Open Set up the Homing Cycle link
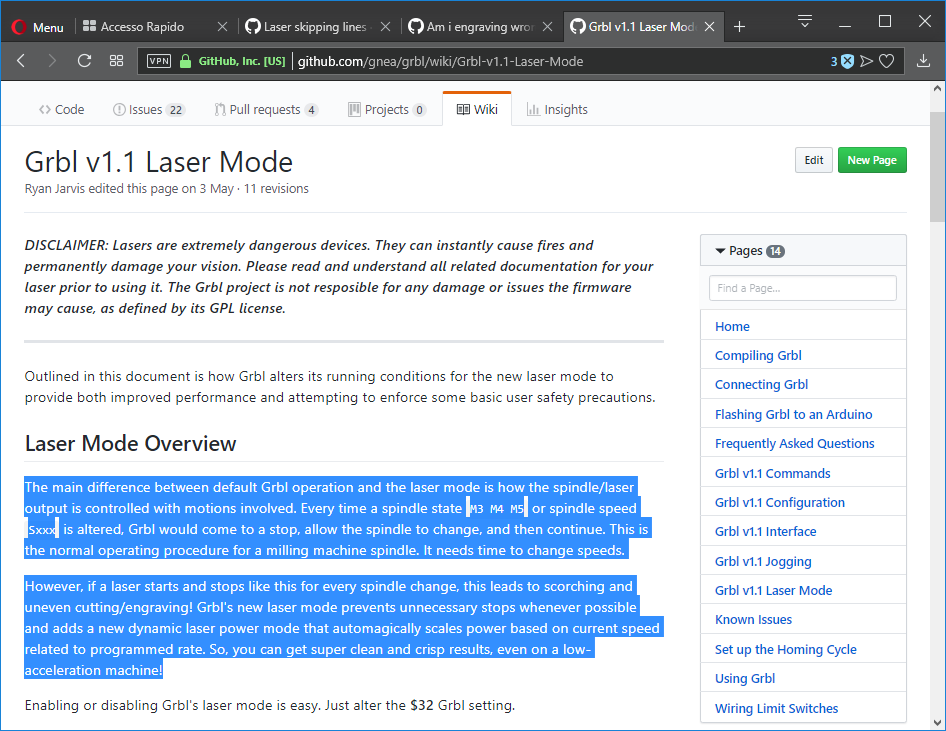946x731 pixels. [786, 650]
